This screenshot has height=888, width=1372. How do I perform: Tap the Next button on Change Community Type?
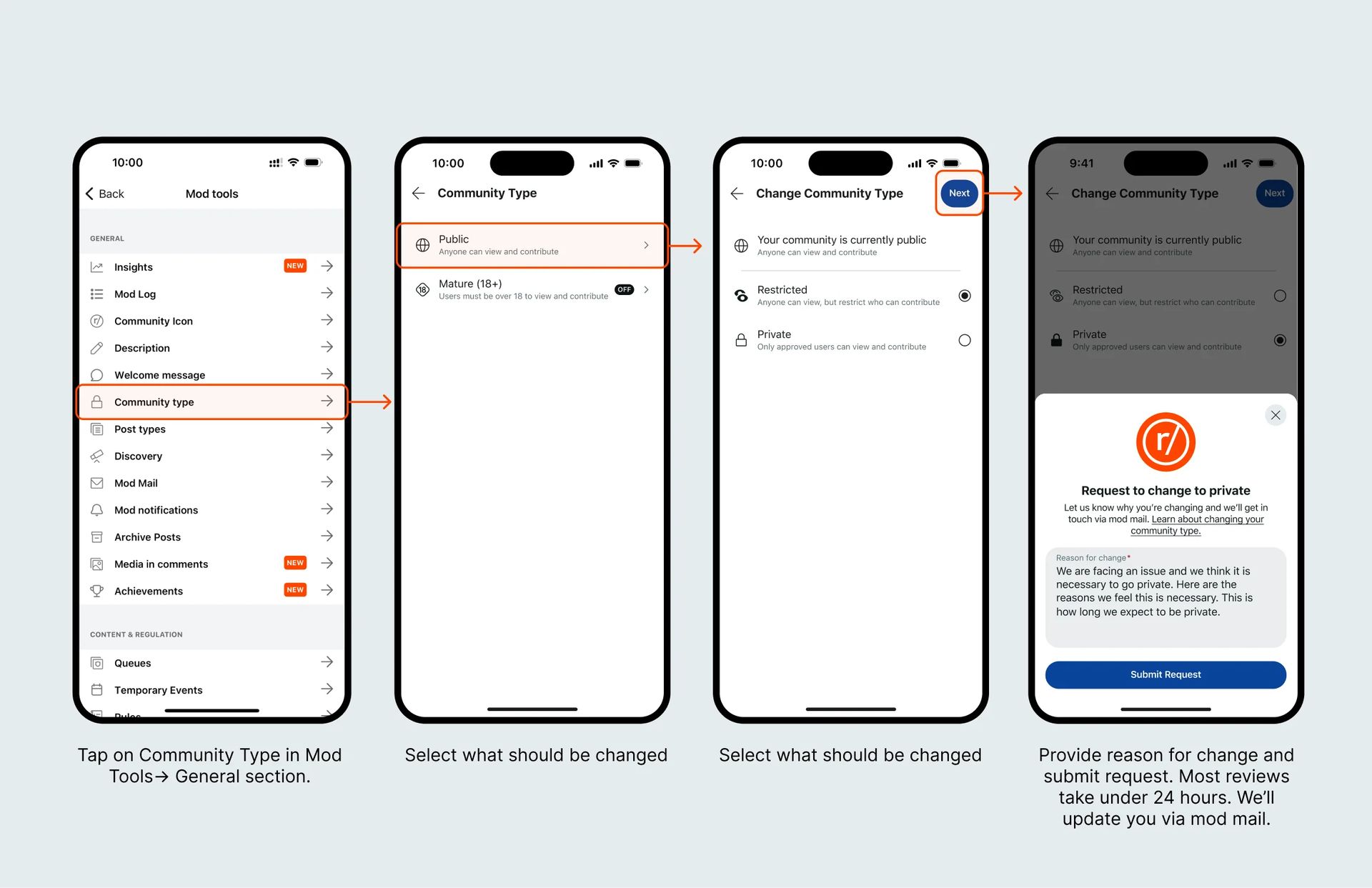point(958,193)
